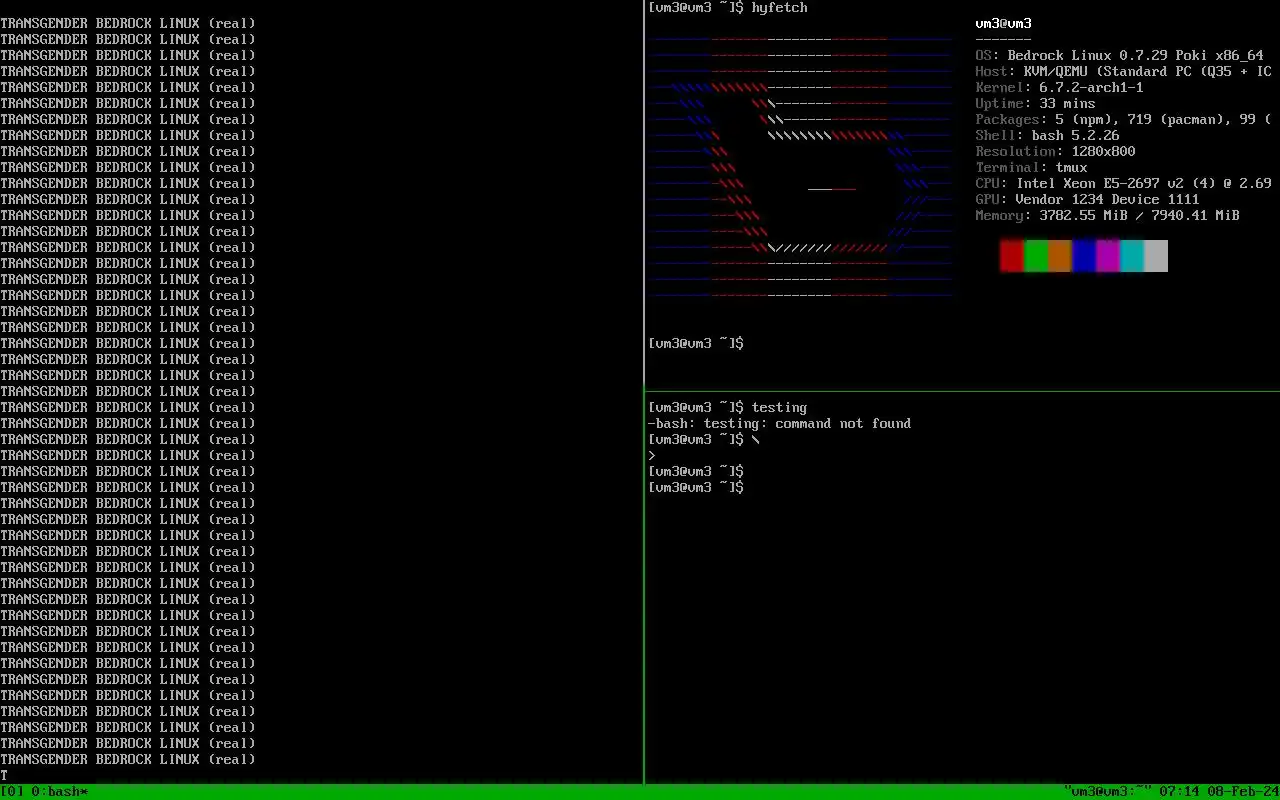Click the GPU: Vendor 1234 Device 1111 line

1088,200
